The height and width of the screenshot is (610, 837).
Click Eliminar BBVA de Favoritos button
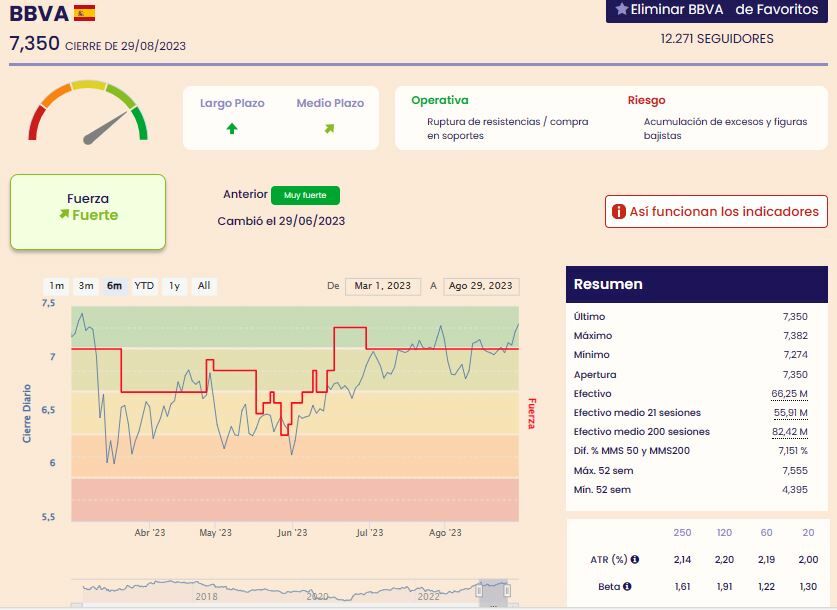click(x=717, y=10)
